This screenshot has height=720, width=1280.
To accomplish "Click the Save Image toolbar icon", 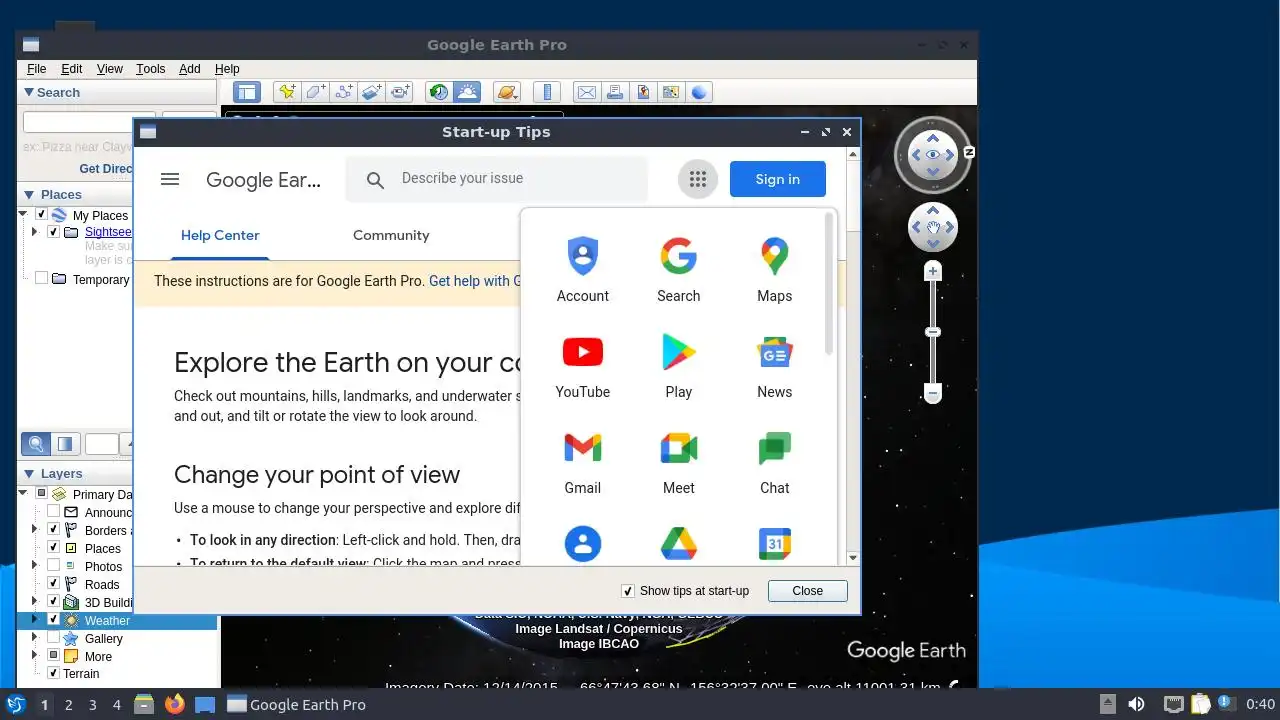I will 643,92.
